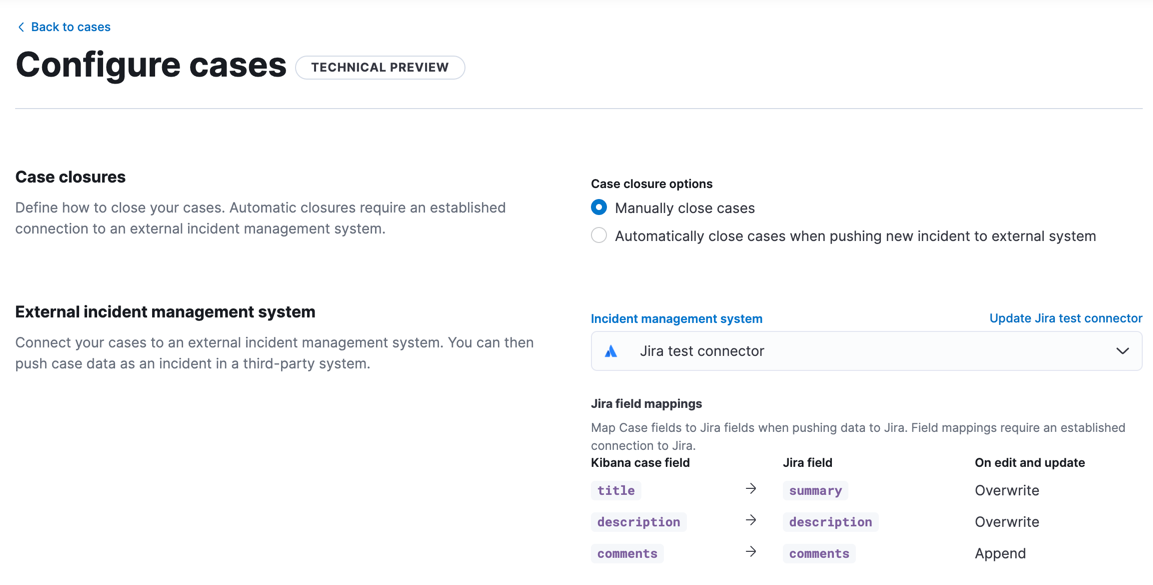Click the arrow icon in comments mapping row
The width and height of the screenshot is (1153, 585).
pos(751,552)
